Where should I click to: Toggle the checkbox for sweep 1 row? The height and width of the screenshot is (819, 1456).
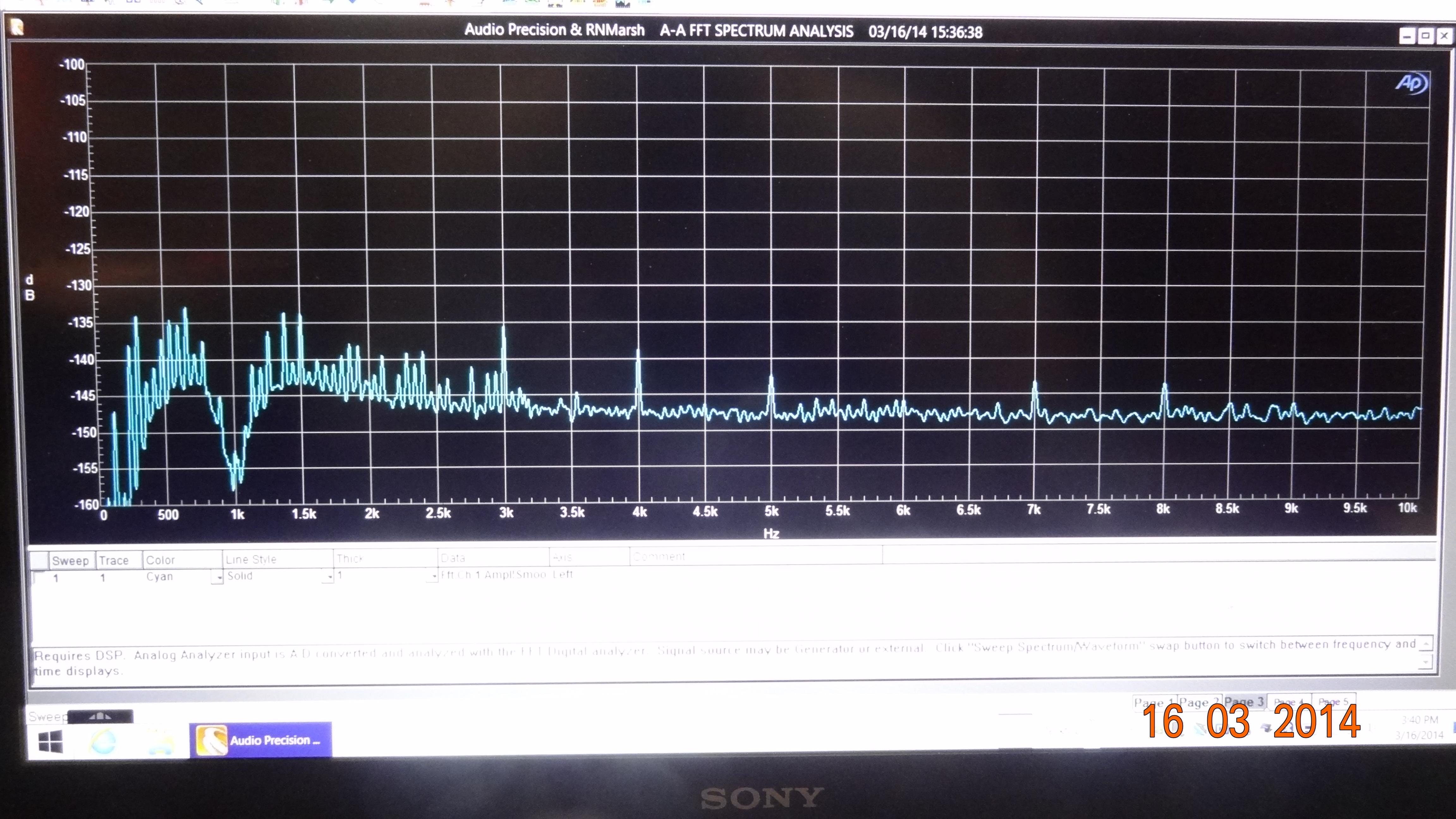(x=37, y=578)
